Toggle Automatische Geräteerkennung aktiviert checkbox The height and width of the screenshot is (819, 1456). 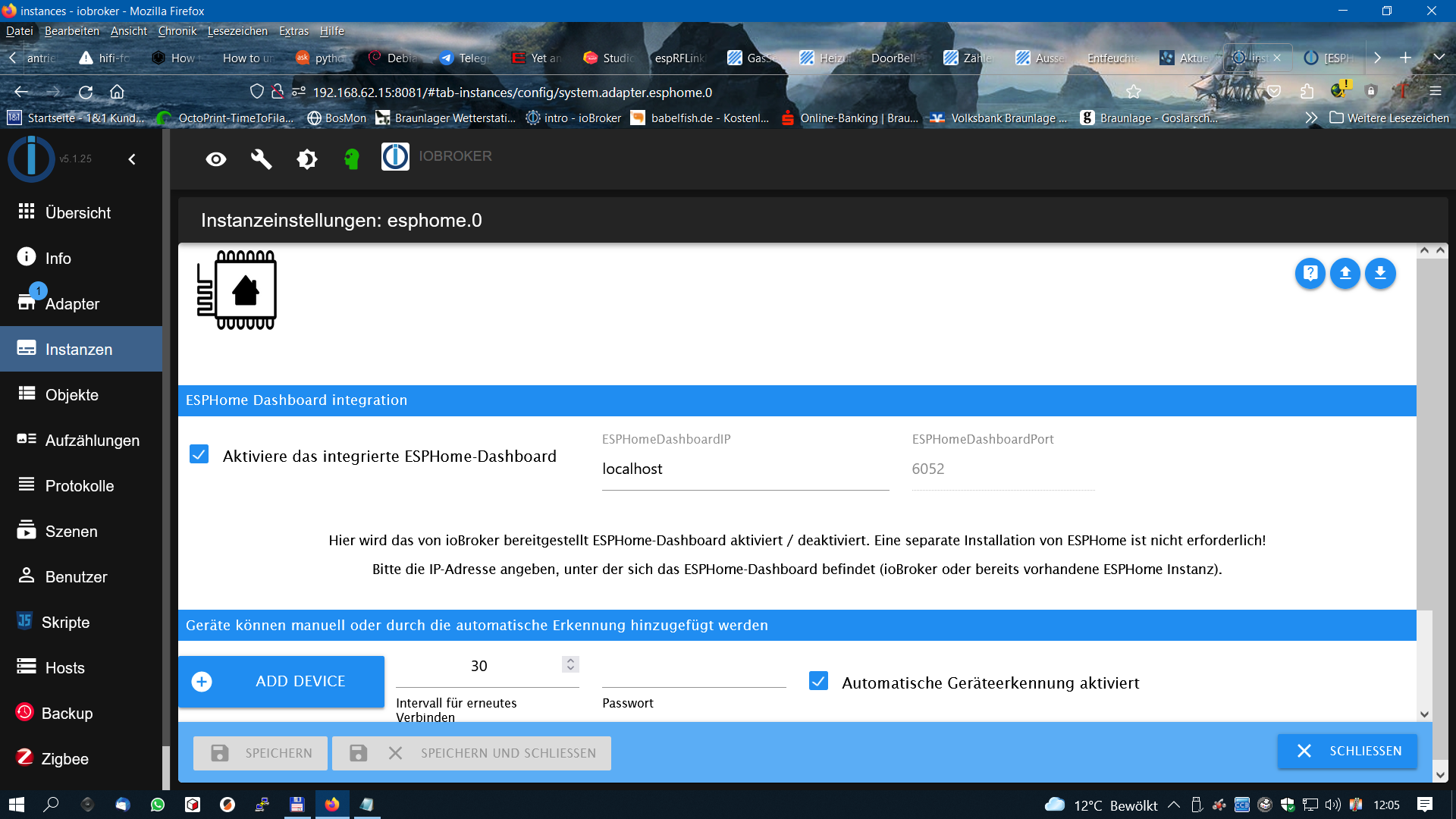click(818, 681)
